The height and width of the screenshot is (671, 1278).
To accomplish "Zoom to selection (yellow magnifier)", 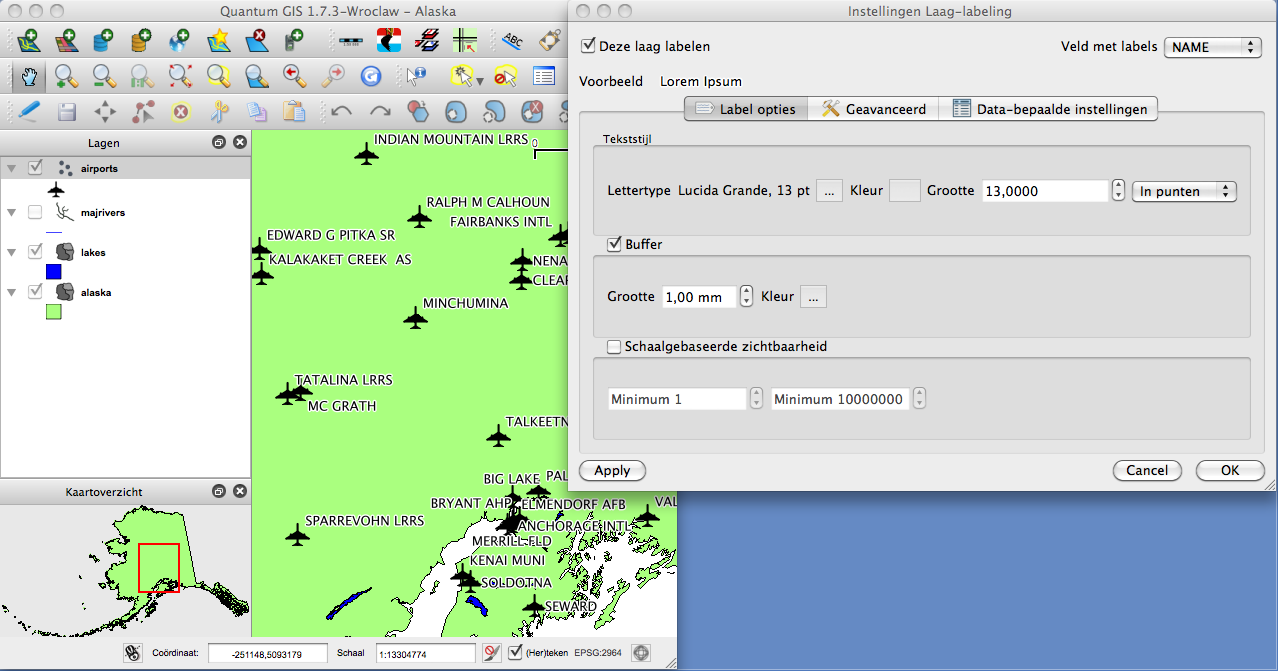I will click(218, 76).
